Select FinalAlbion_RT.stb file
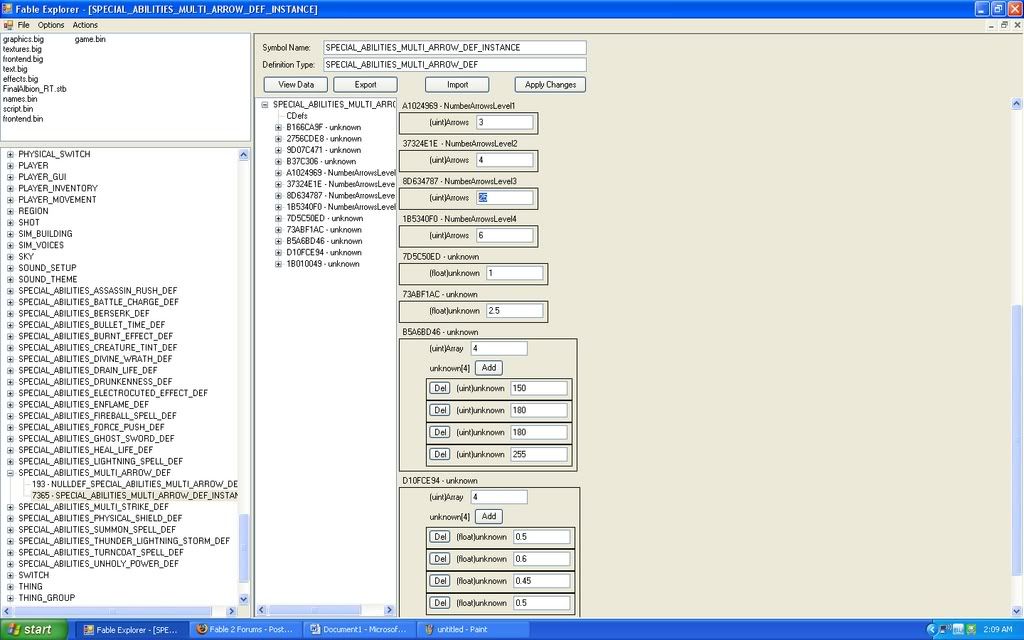Viewport: 1024px width, 640px height. pyautogui.click(x=34, y=89)
